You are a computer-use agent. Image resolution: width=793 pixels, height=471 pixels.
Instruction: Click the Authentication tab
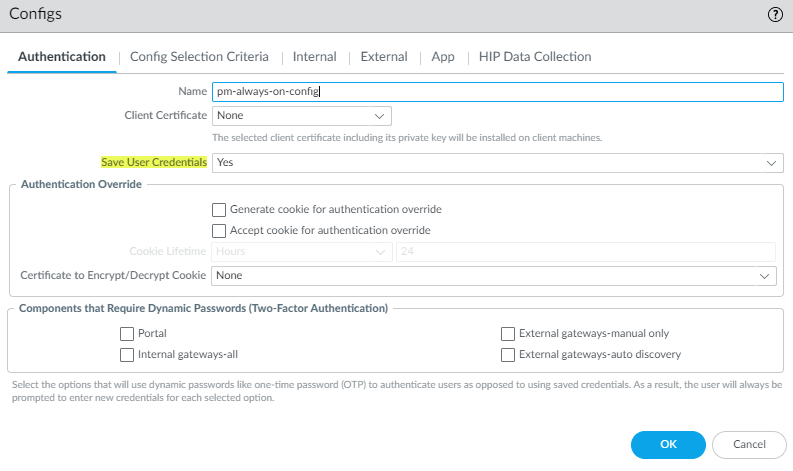(62, 57)
